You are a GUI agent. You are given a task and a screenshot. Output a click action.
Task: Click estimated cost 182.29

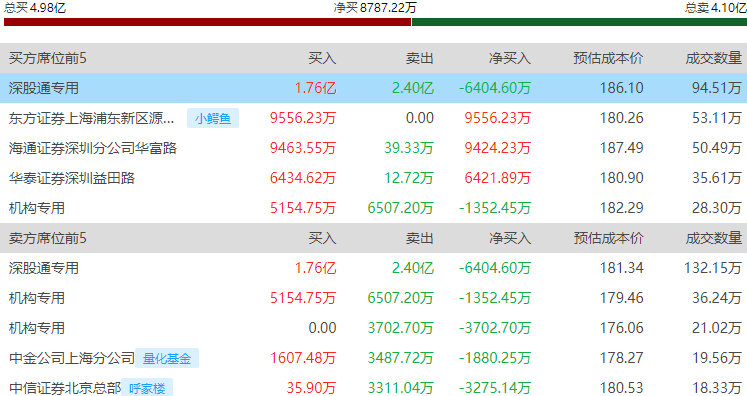[x=621, y=208]
